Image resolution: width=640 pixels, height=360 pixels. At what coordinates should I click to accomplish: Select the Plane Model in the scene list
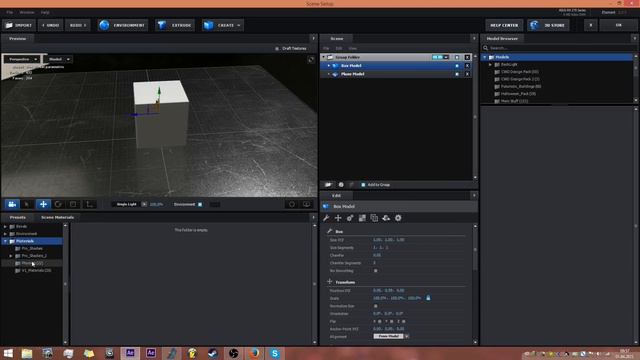point(353,74)
